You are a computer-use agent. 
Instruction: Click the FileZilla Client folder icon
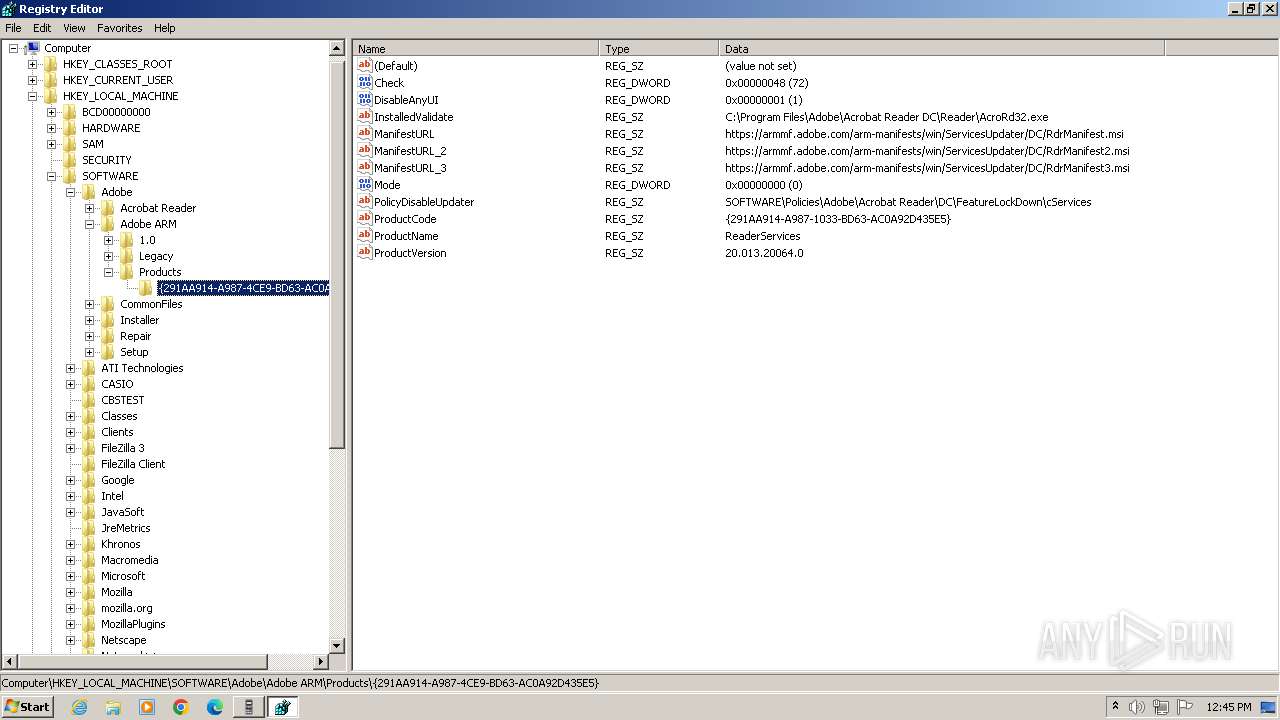[x=89, y=464]
